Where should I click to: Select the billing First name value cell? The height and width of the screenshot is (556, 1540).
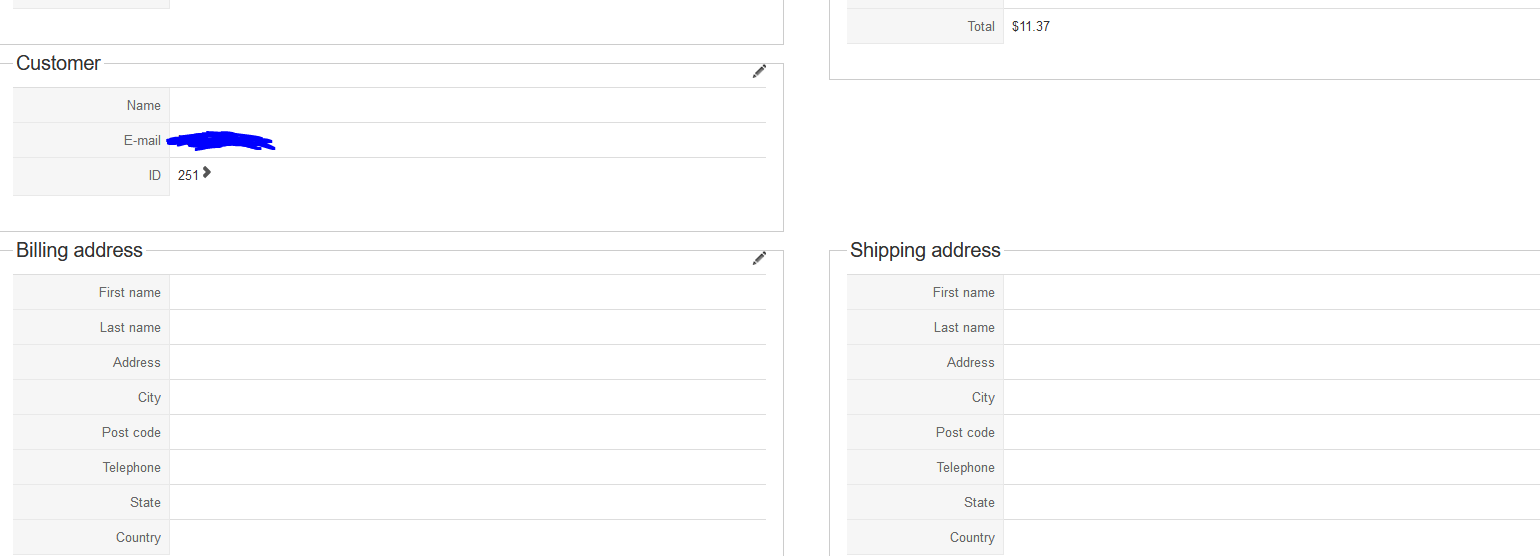coord(467,293)
